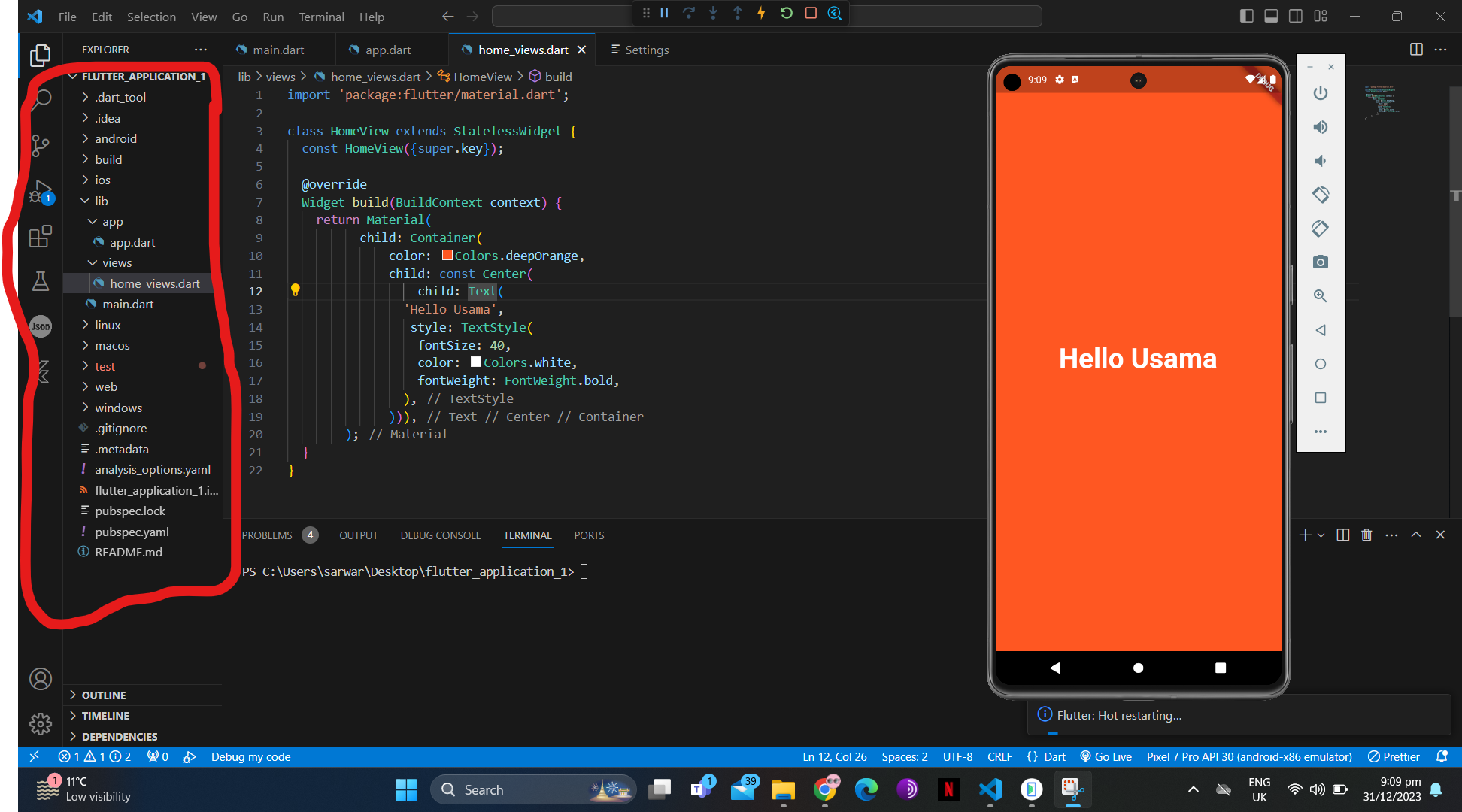
Task: Kill the terminal with trash icon
Action: 1366,535
